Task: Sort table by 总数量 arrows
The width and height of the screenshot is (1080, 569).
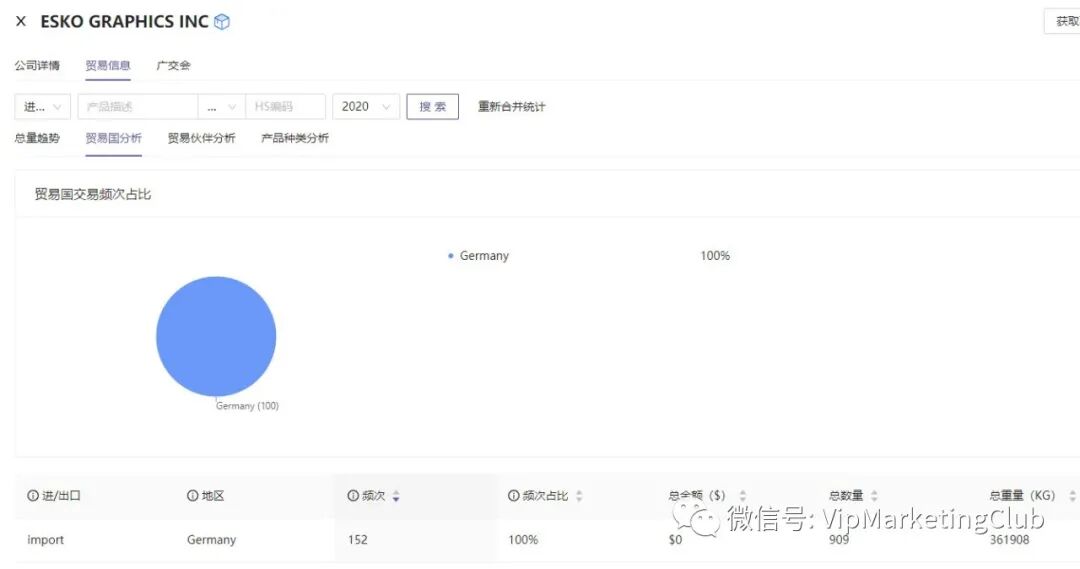Action: click(874, 496)
